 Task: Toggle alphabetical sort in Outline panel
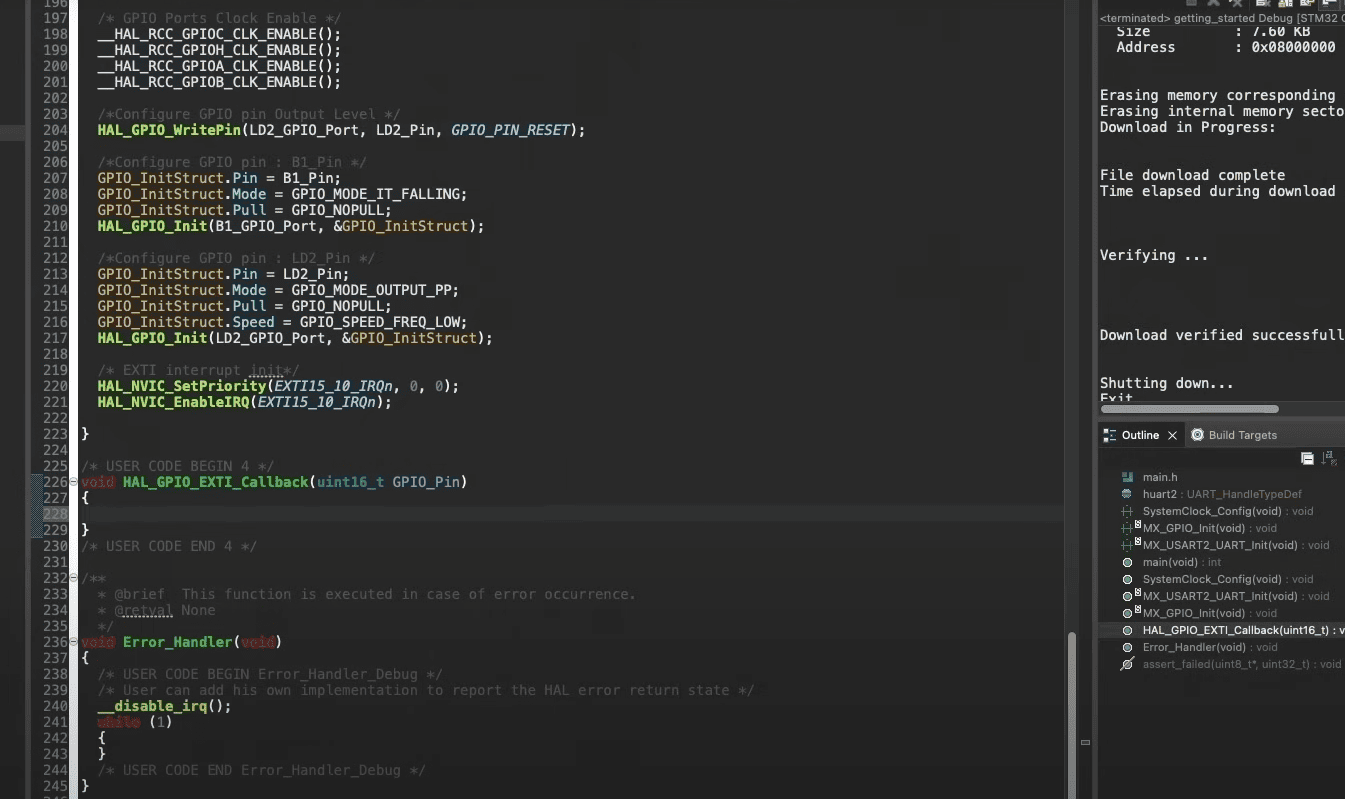1329,458
